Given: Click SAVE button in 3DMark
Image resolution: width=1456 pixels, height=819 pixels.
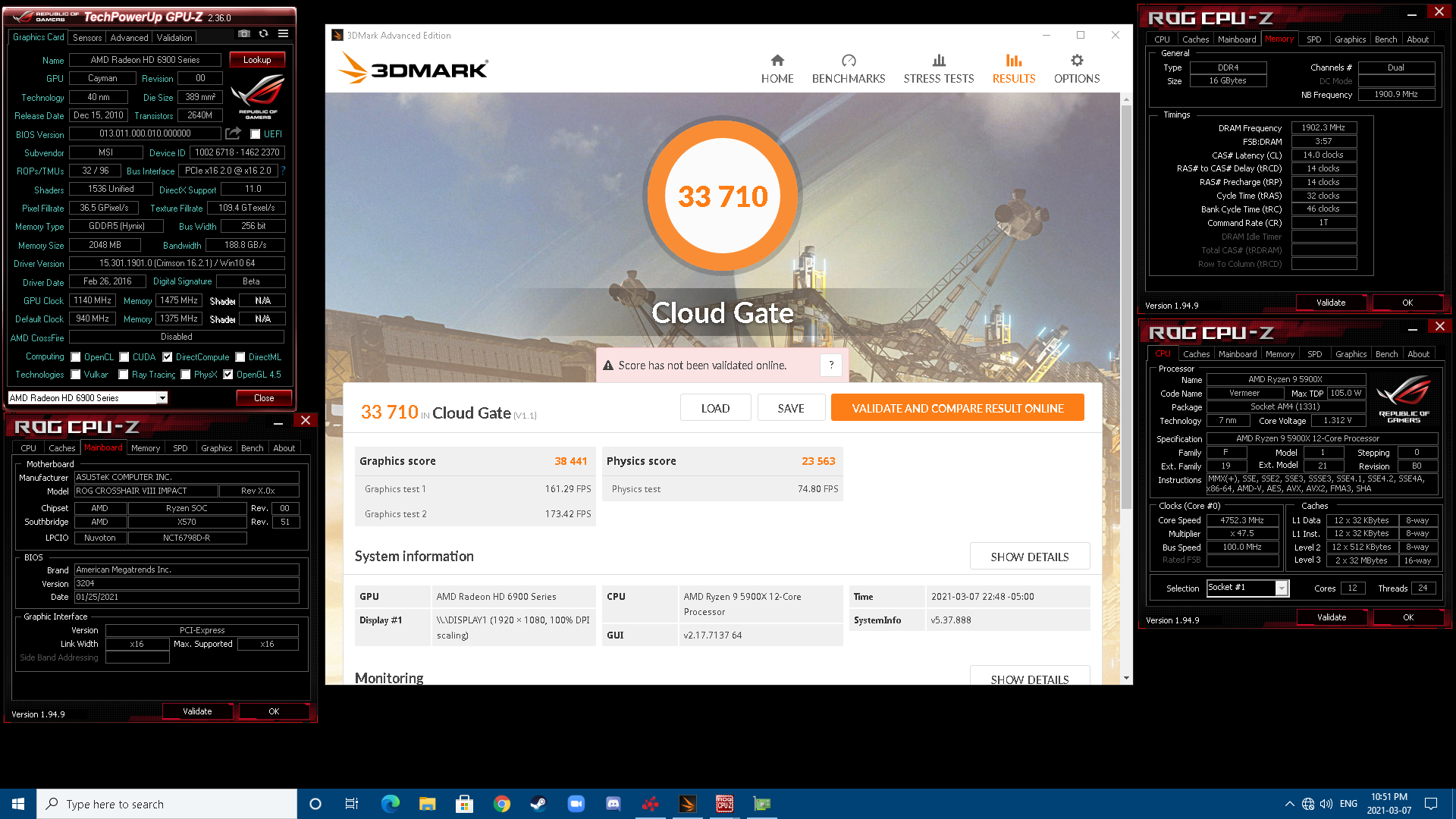Looking at the screenshot, I should coord(790,408).
